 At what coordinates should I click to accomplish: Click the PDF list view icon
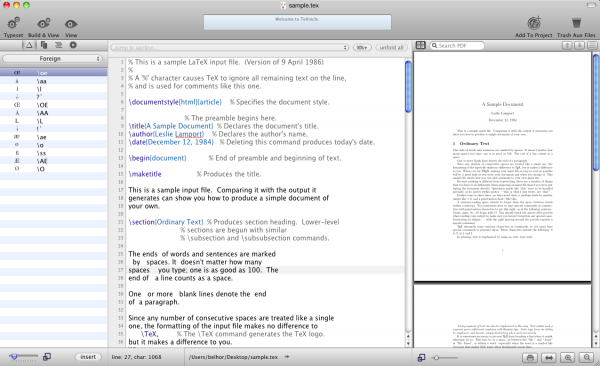(x=592, y=46)
